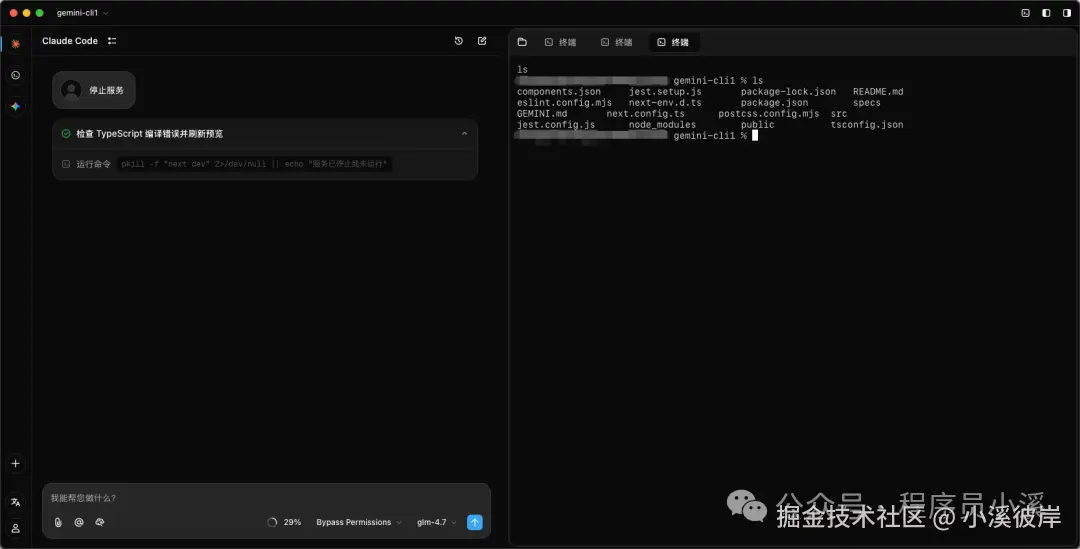Viewport: 1080px width, 549px height.
Task: Click next-env.d.ts in terminal output
Action: coord(665,103)
